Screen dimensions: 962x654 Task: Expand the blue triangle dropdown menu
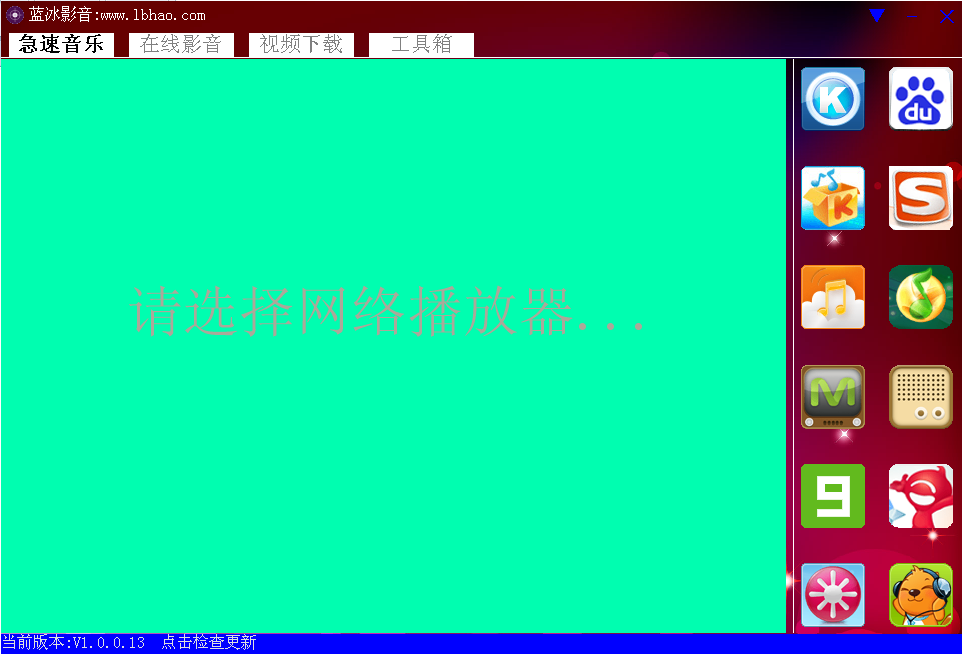click(877, 15)
